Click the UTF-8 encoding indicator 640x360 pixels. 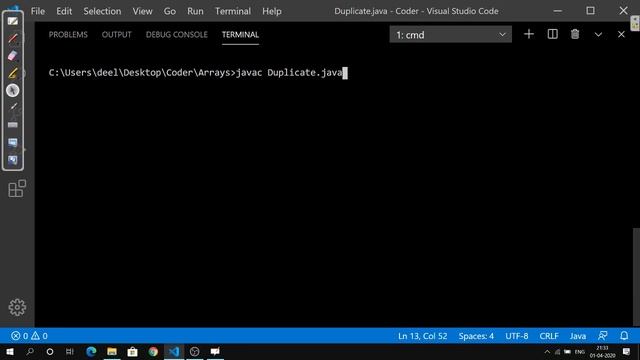click(x=516, y=336)
